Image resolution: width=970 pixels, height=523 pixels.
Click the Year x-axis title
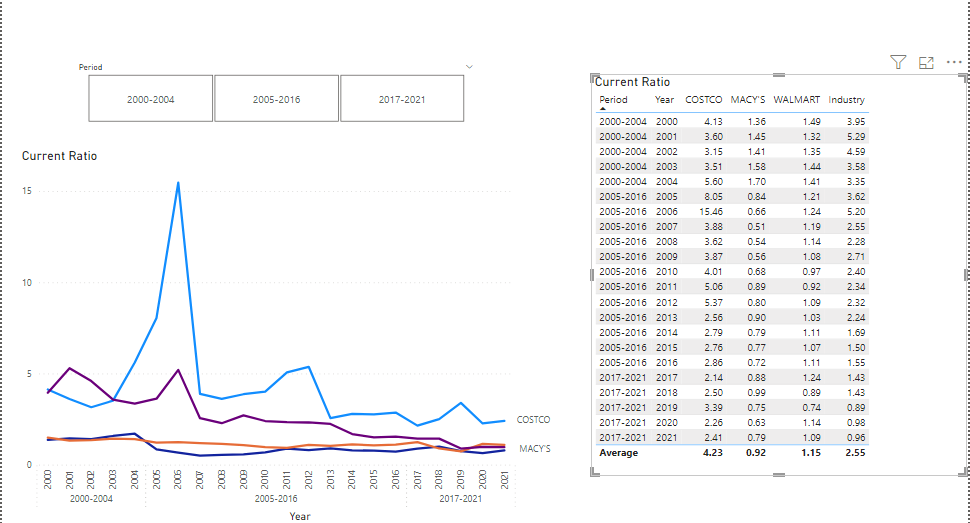[299, 516]
